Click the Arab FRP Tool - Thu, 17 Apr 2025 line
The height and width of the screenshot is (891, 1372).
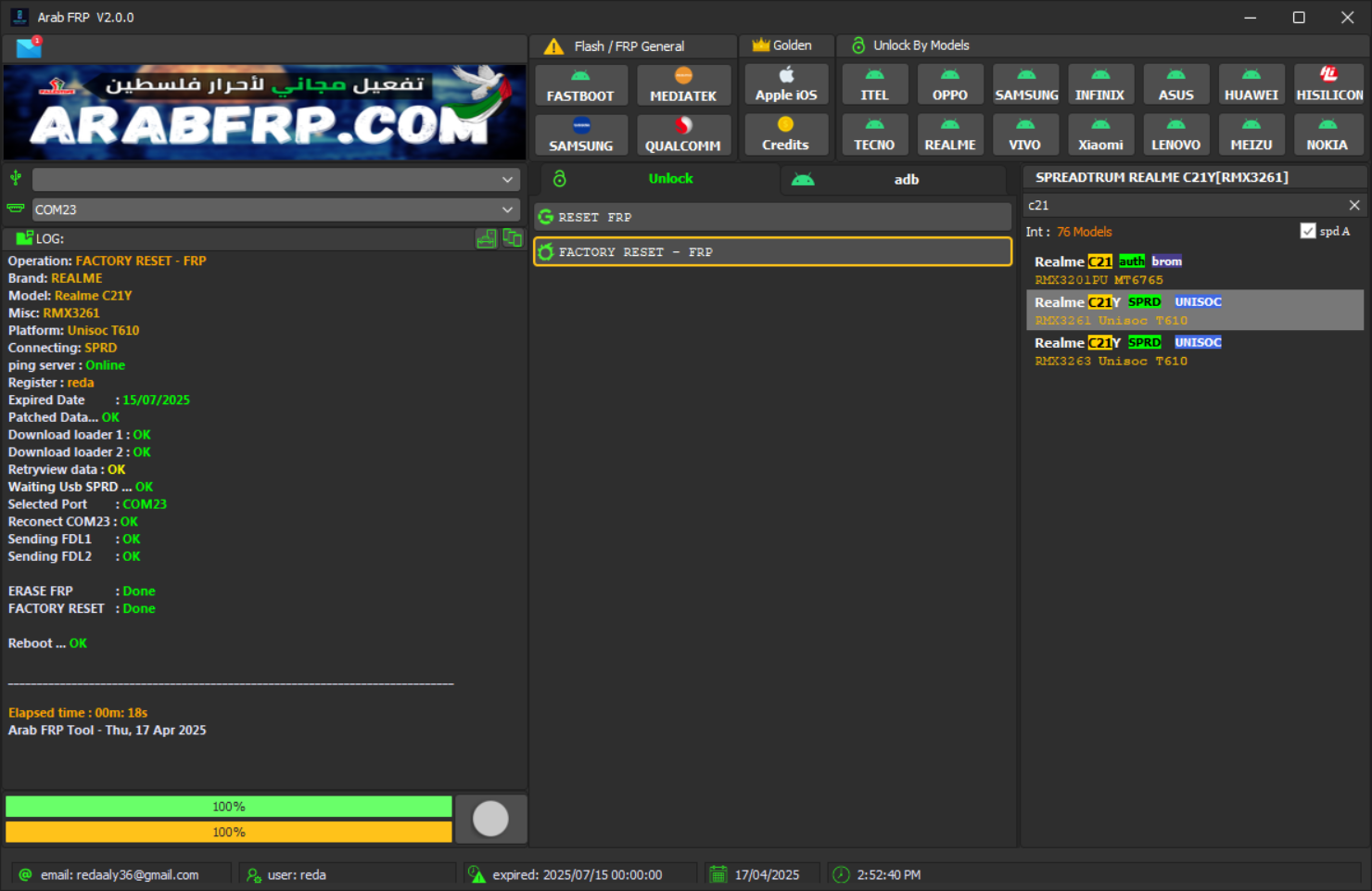point(108,731)
